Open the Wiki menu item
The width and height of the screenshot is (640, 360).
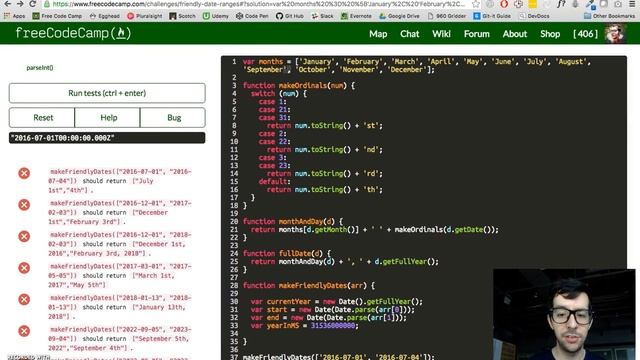pyautogui.click(x=441, y=34)
